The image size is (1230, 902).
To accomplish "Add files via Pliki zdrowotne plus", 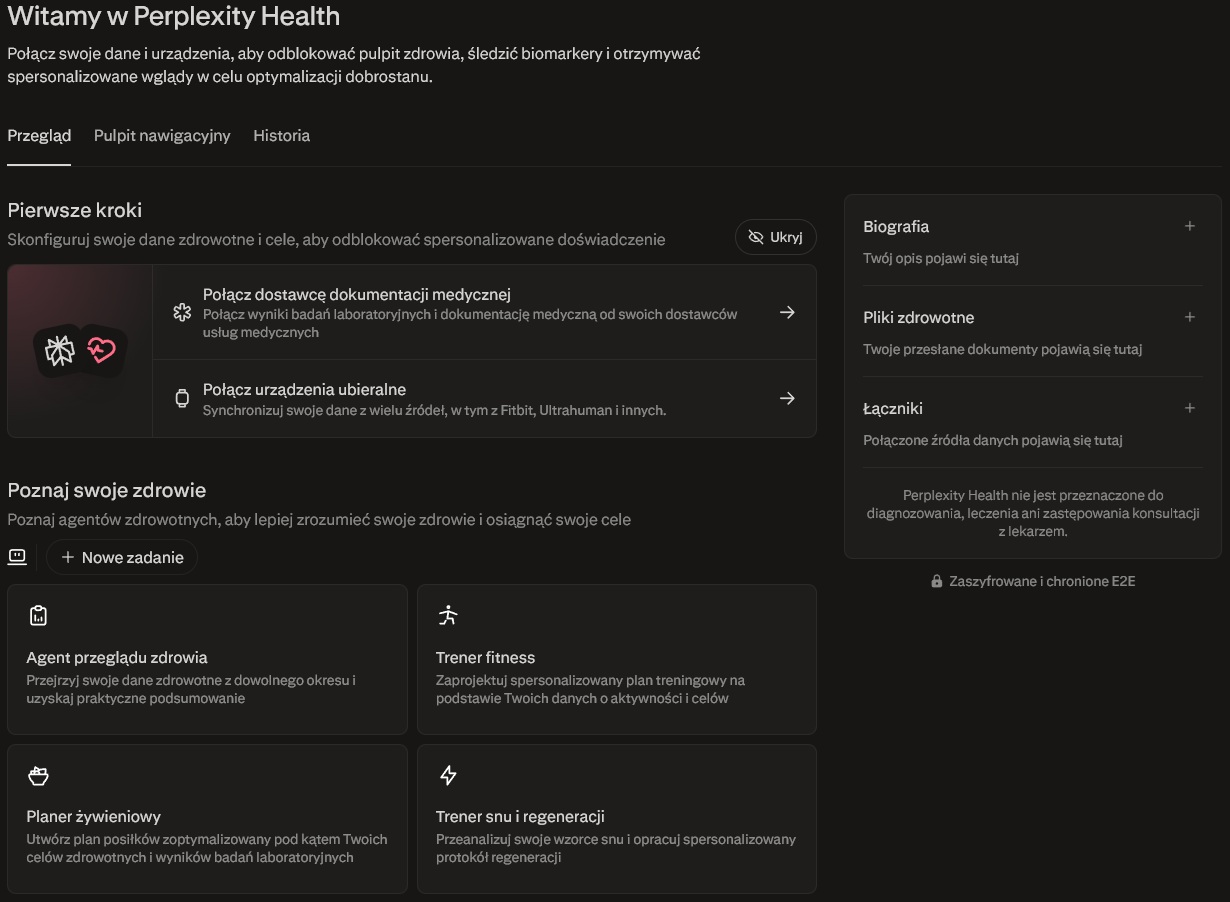I will coord(1189,317).
